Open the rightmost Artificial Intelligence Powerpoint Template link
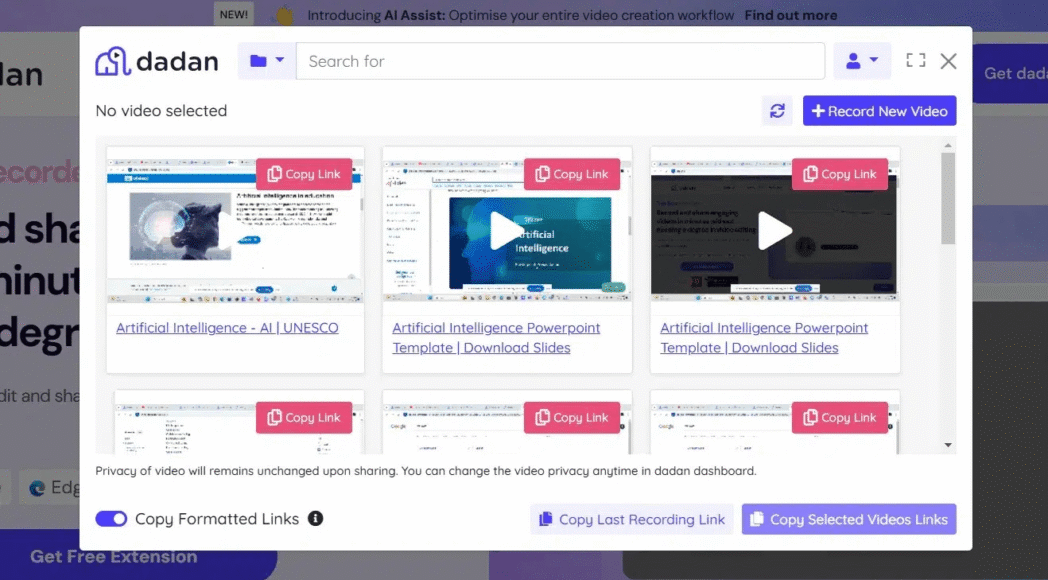Image resolution: width=1048 pixels, height=580 pixels. 764,337
